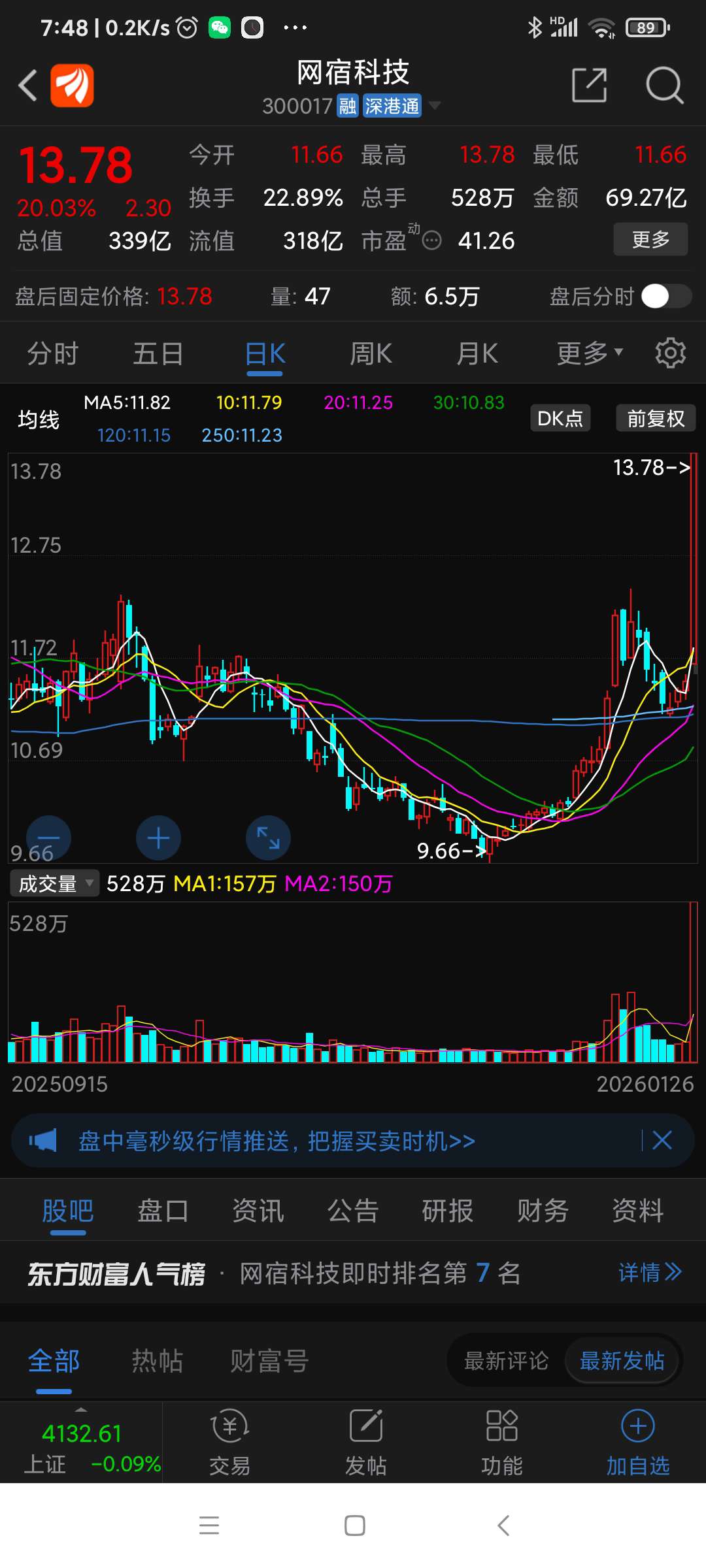706x1568 pixels.
Task: Tap the megaphone announcement icon
Action: coord(43,1141)
